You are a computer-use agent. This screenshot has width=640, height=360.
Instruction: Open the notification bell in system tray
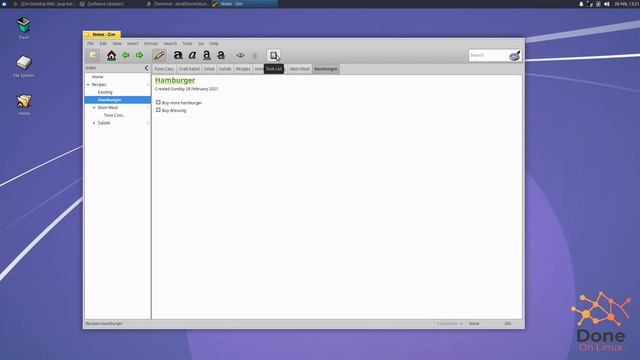click(581, 4)
